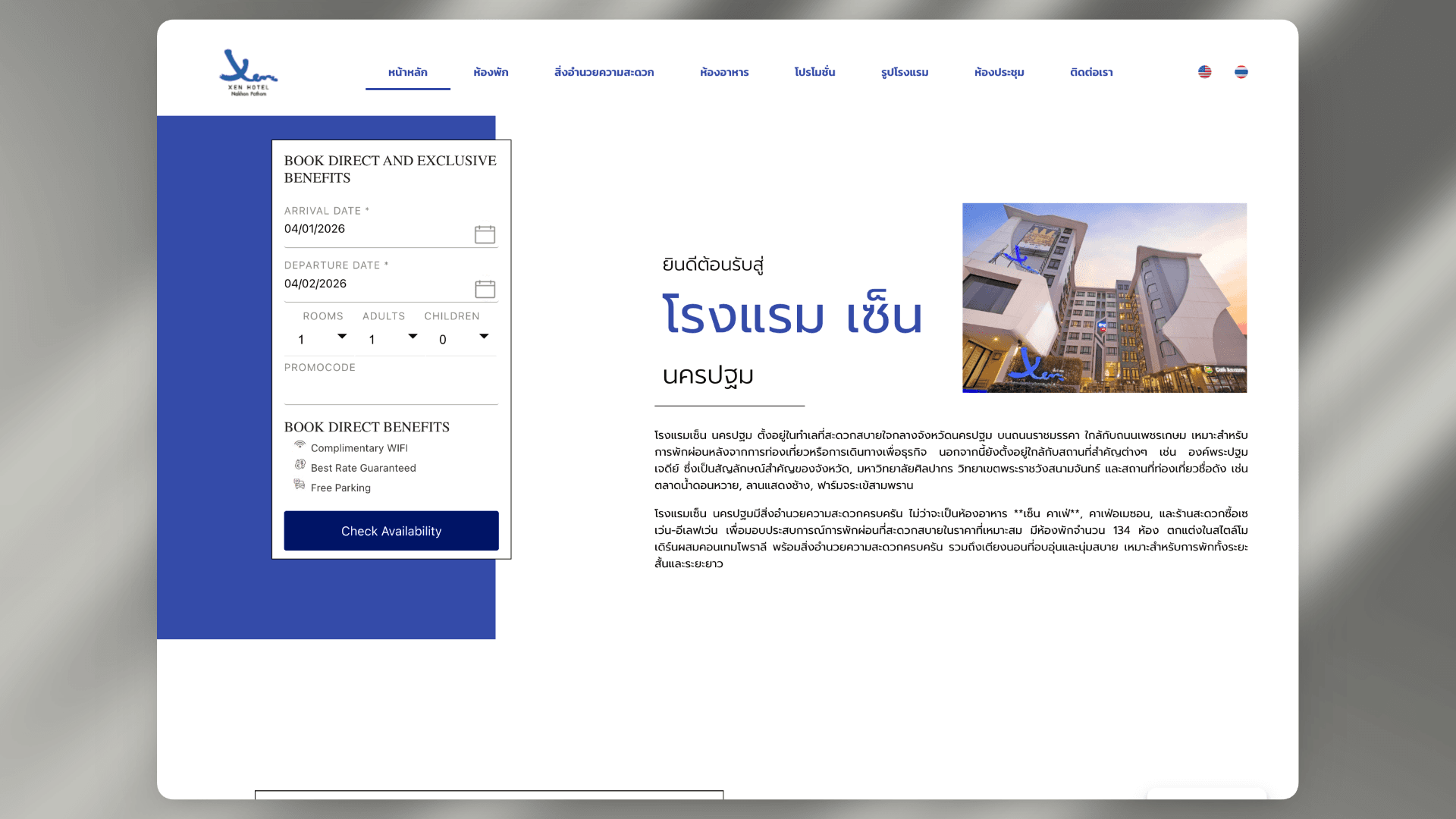The height and width of the screenshot is (819, 1456).
Task: Switch to the ห้องพัก tab
Action: click(491, 72)
